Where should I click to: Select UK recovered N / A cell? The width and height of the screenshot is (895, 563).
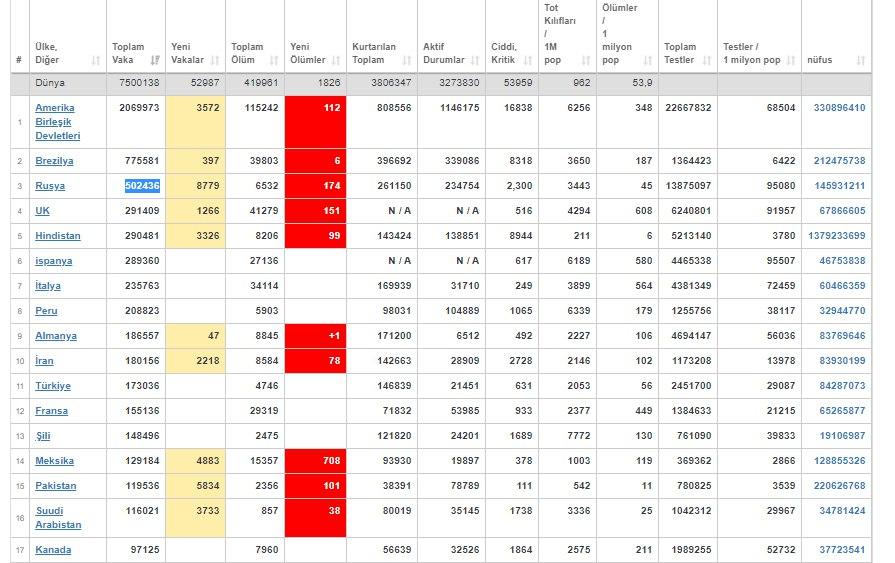400,211
